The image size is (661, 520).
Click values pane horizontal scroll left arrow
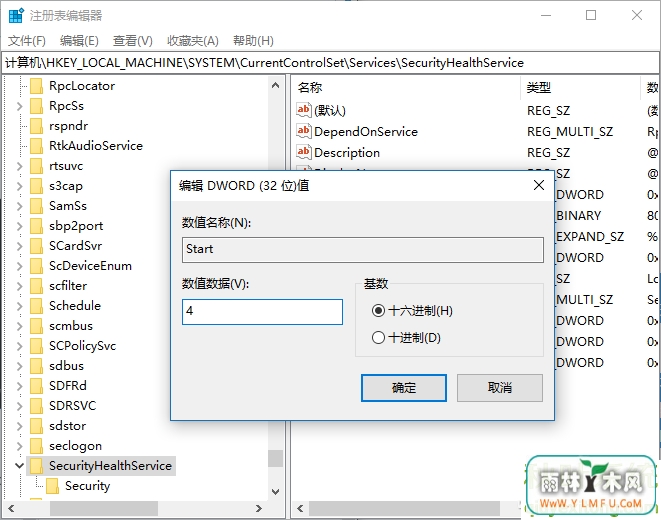point(300,509)
